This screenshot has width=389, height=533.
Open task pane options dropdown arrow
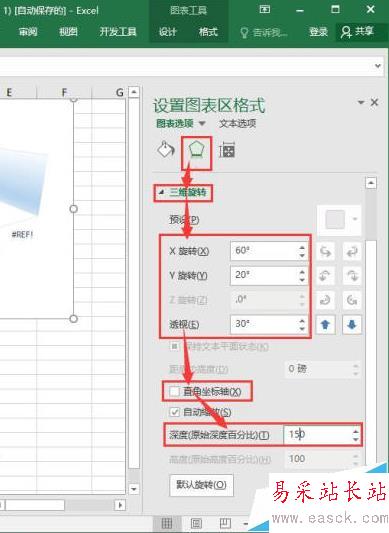click(x=361, y=102)
